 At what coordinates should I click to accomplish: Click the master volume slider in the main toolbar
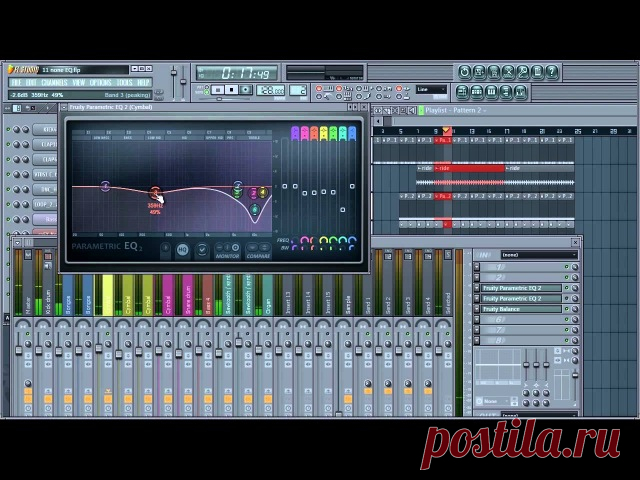click(173, 73)
